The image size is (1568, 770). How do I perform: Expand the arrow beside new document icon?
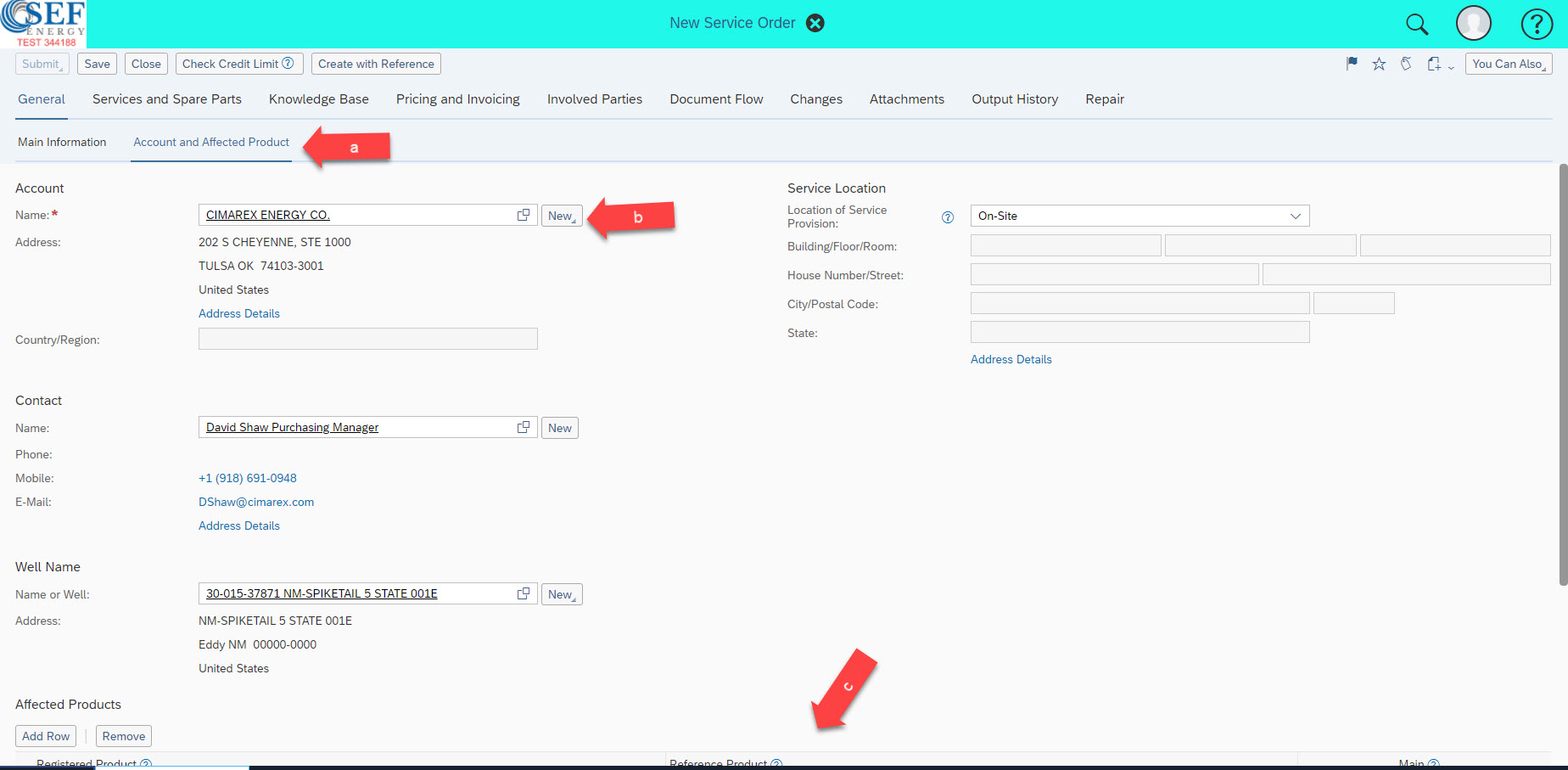tap(1451, 67)
